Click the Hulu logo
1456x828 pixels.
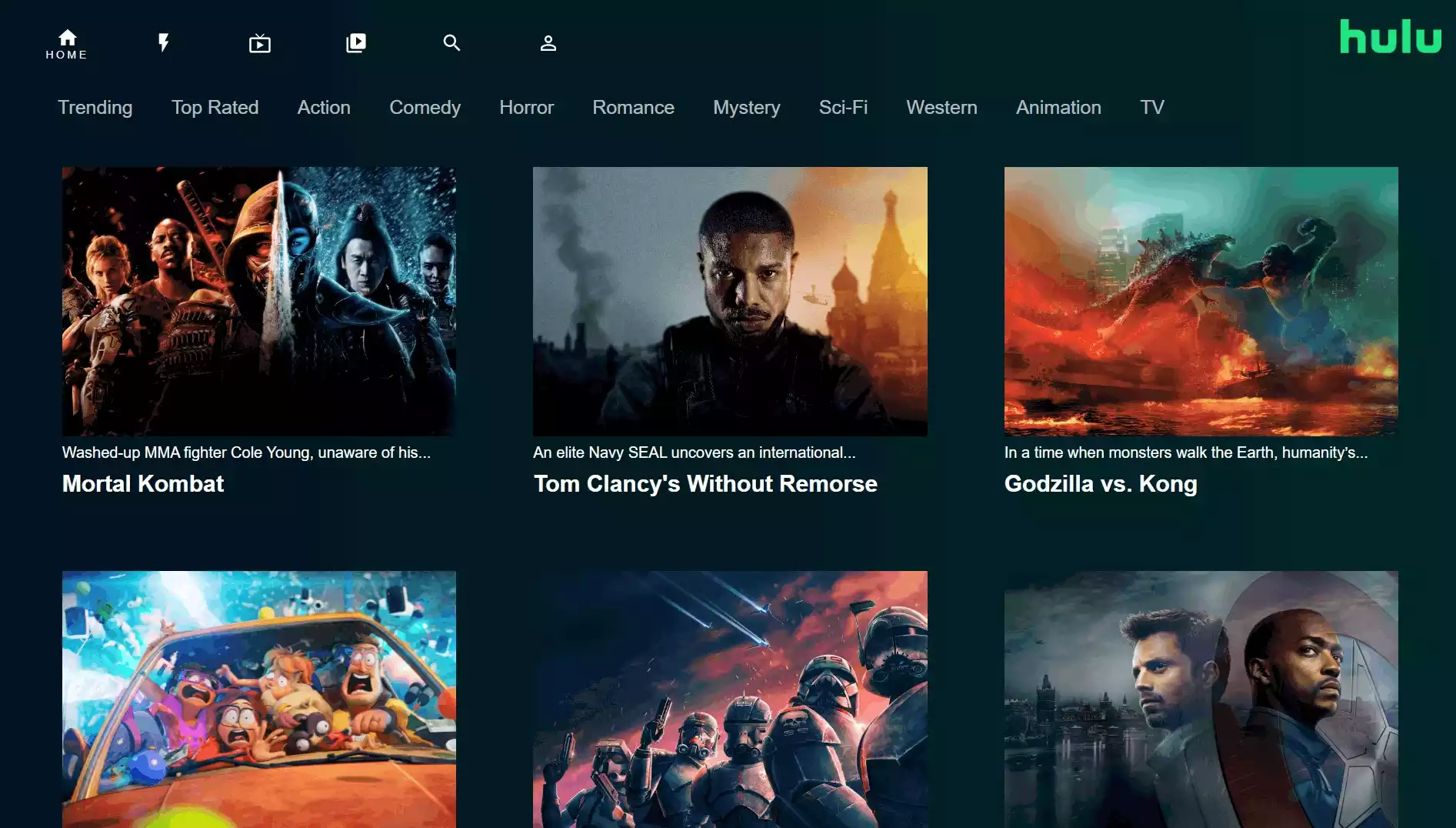click(1390, 37)
